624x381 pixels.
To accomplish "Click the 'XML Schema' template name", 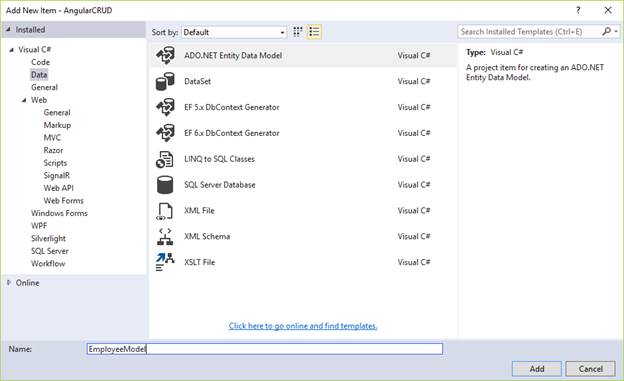I will 207,236.
